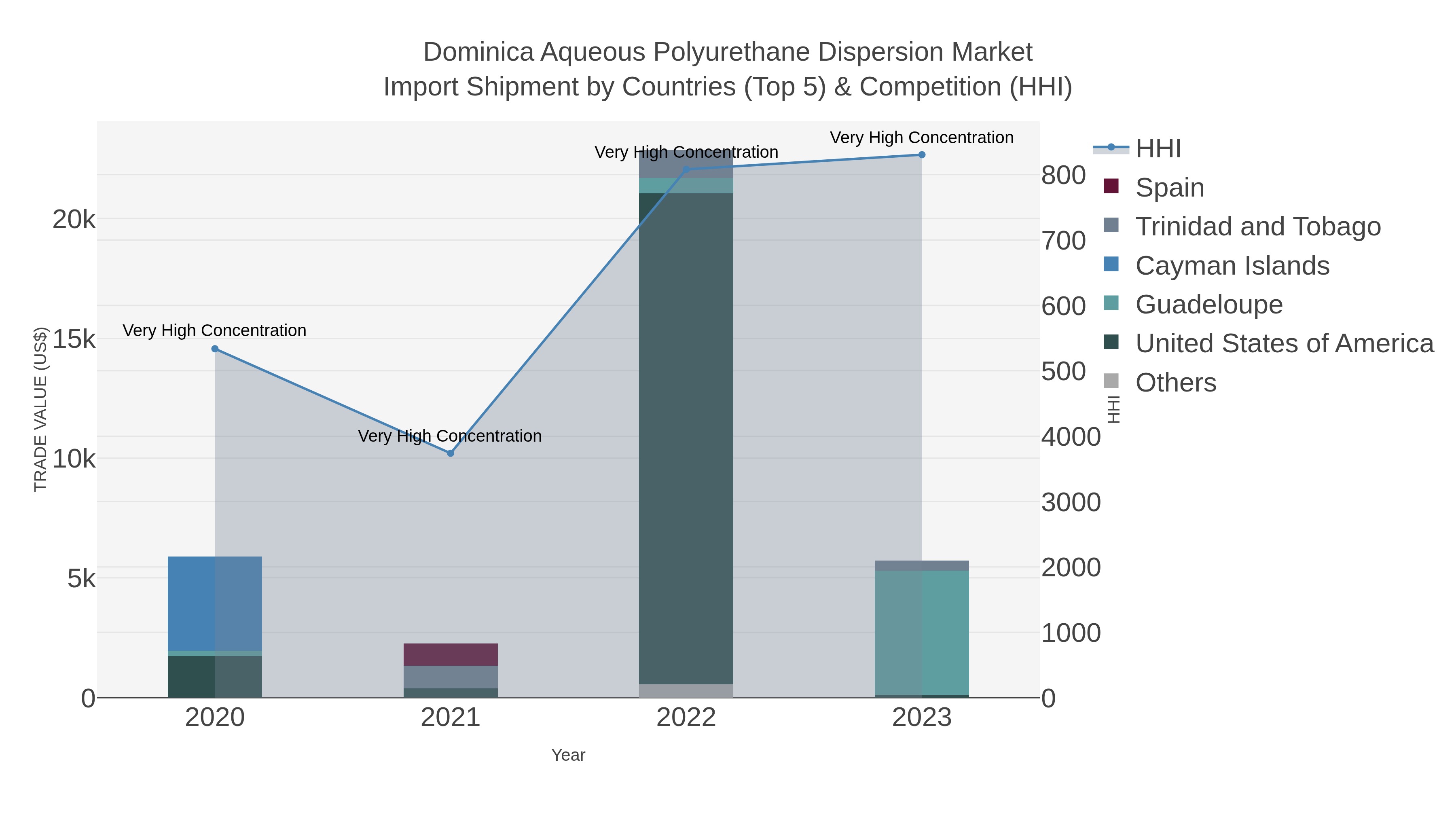
Task: Click the Others bar segment in 2022
Action: pos(686,691)
